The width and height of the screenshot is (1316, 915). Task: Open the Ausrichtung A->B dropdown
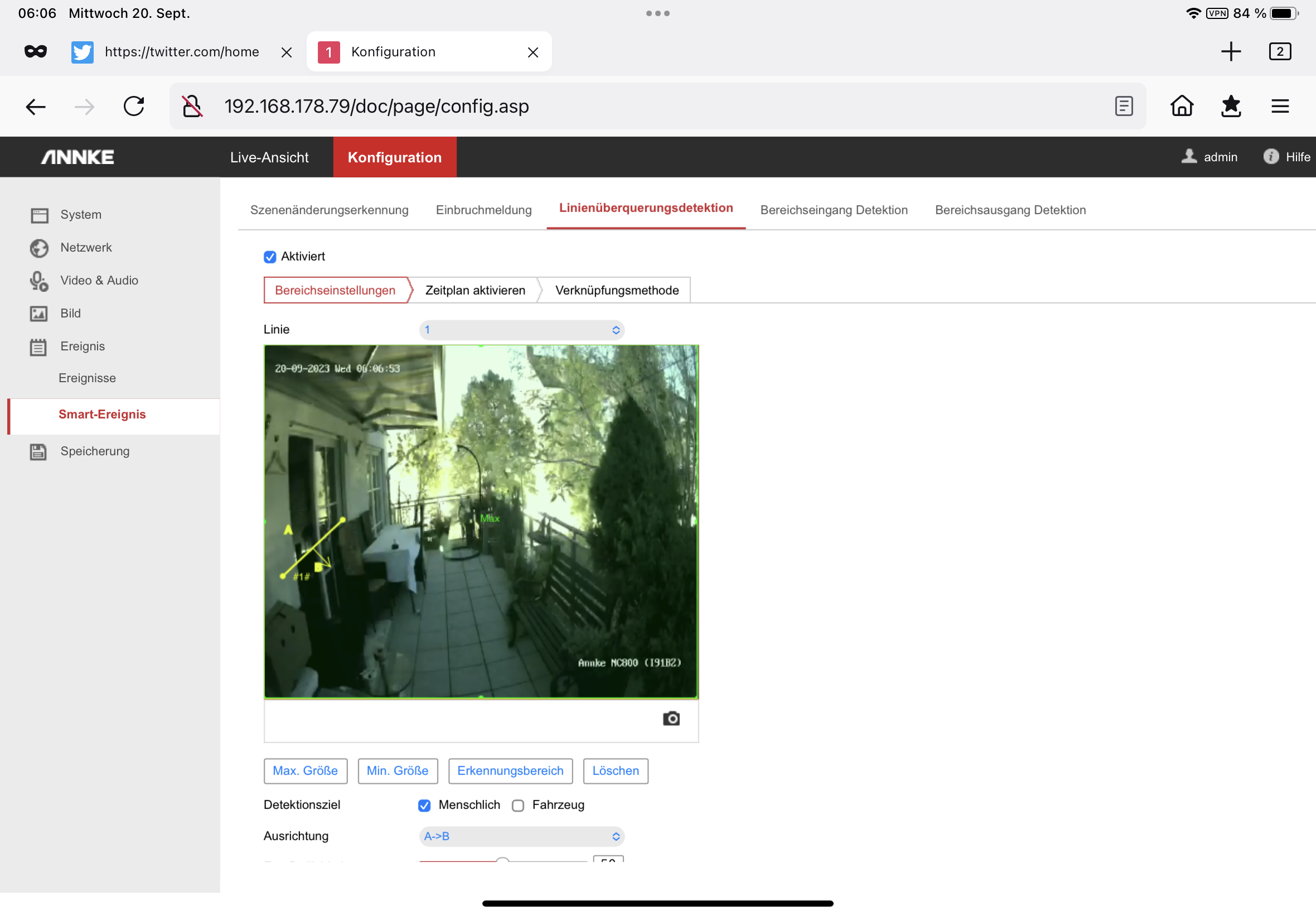point(521,836)
